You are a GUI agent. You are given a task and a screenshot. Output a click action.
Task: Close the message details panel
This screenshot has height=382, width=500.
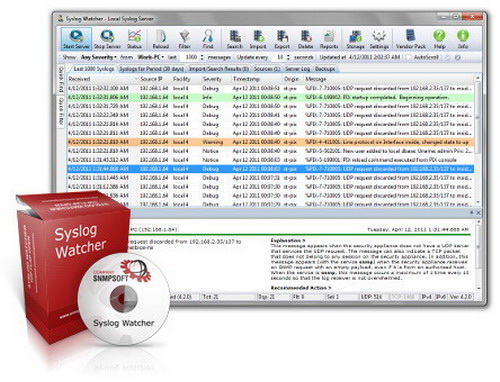(478, 213)
